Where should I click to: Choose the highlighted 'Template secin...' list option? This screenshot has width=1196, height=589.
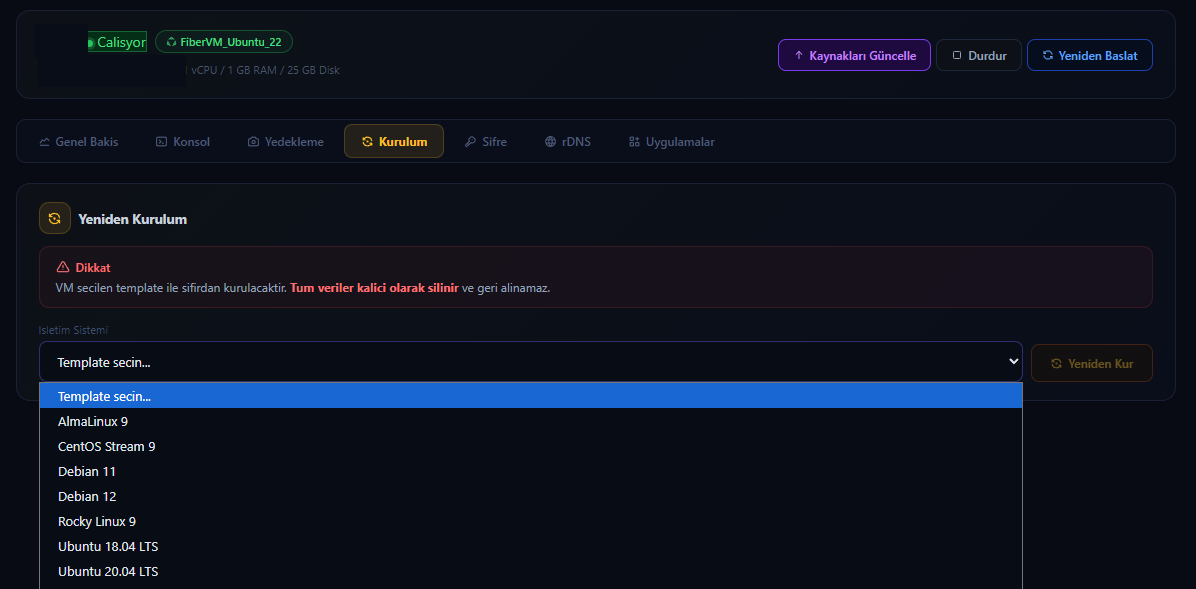pyautogui.click(x=531, y=396)
